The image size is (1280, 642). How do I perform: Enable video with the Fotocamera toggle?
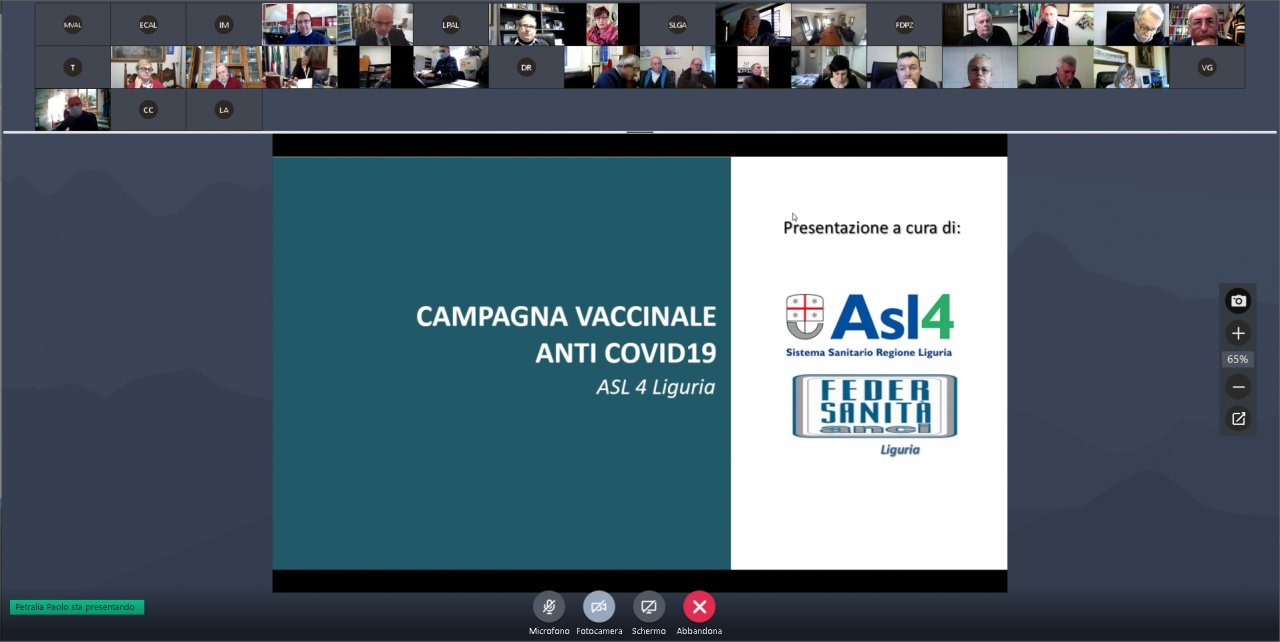tap(599, 606)
